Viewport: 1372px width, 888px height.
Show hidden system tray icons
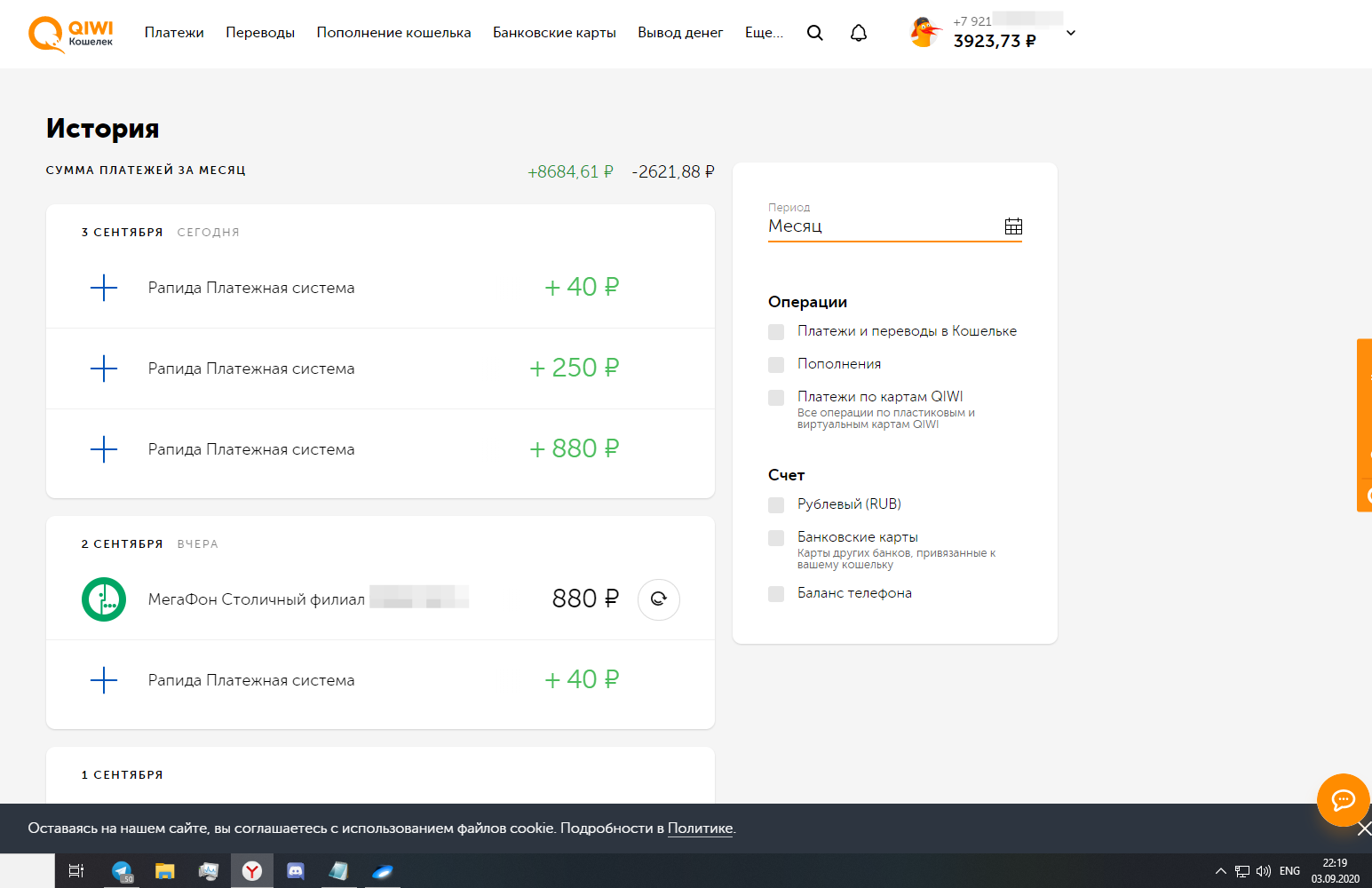point(1220,871)
